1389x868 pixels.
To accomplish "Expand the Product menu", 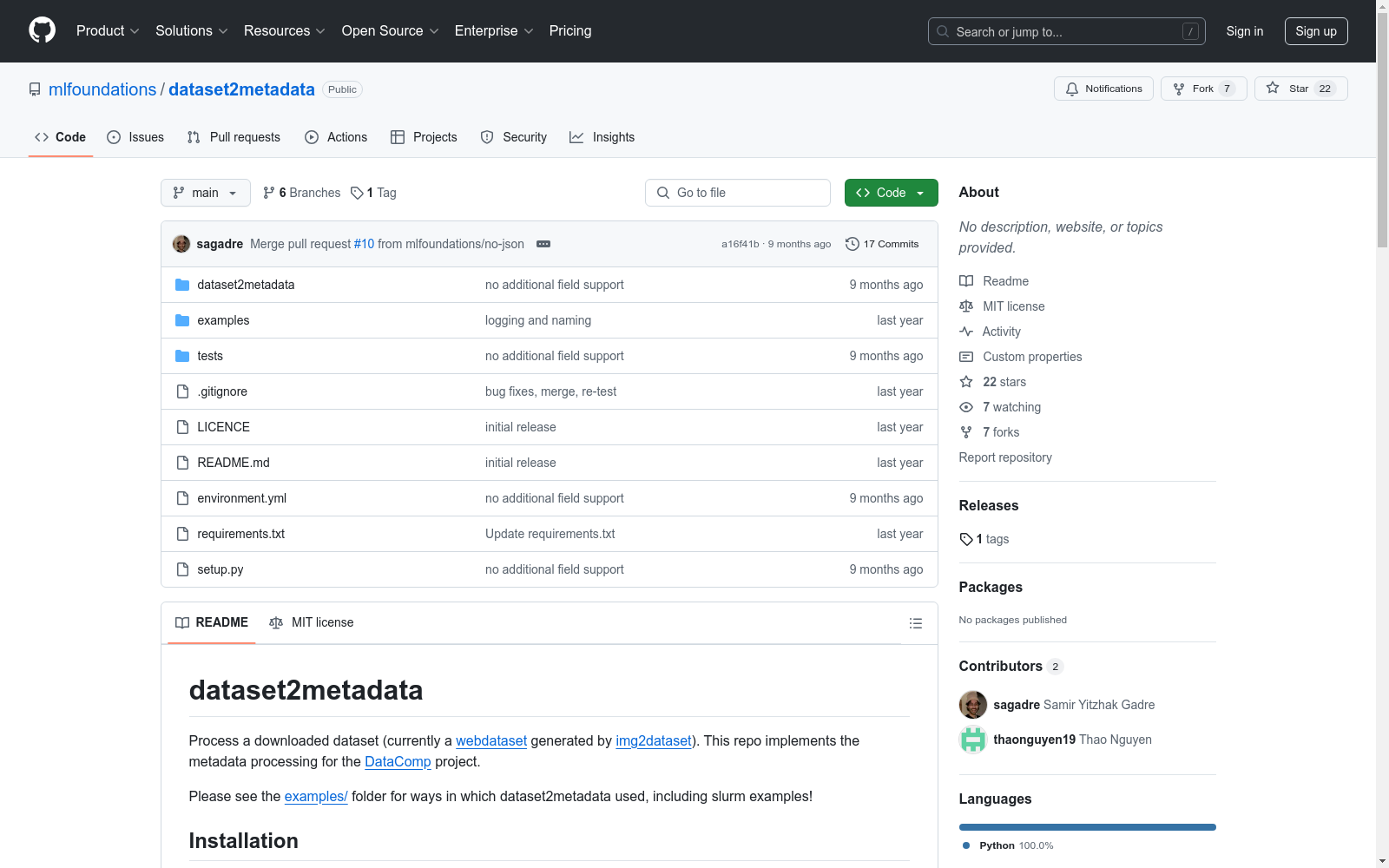I will (108, 30).
